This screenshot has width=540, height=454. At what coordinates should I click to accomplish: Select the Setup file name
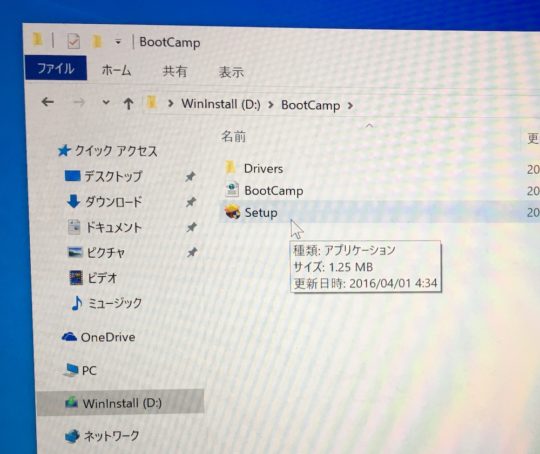[x=261, y=213]
